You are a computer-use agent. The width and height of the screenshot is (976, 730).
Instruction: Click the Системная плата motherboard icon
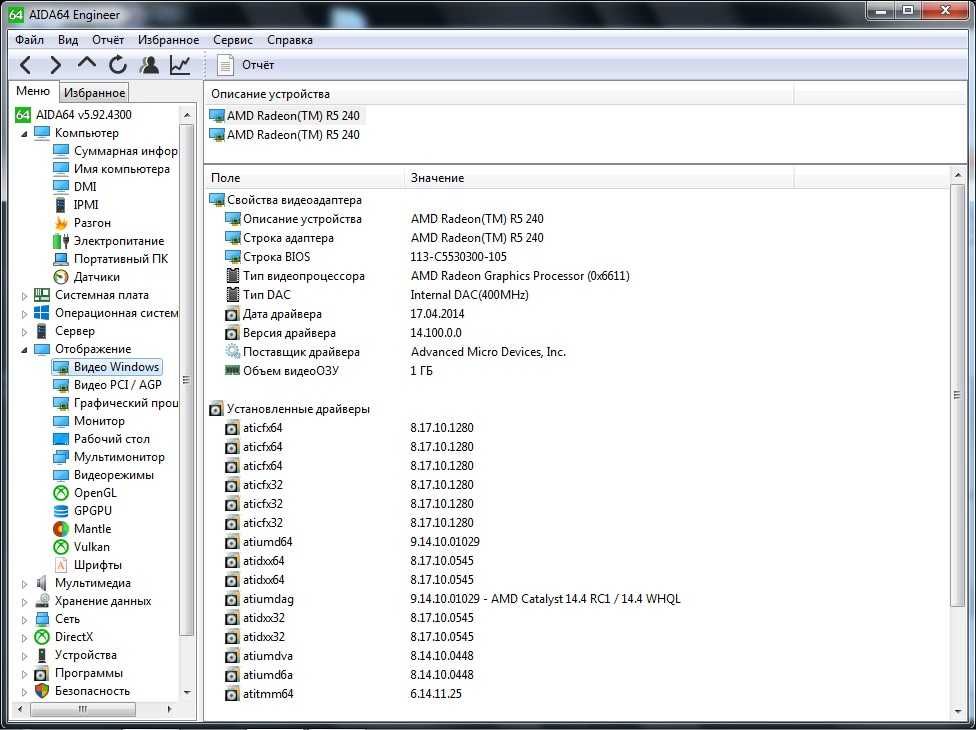42,295
